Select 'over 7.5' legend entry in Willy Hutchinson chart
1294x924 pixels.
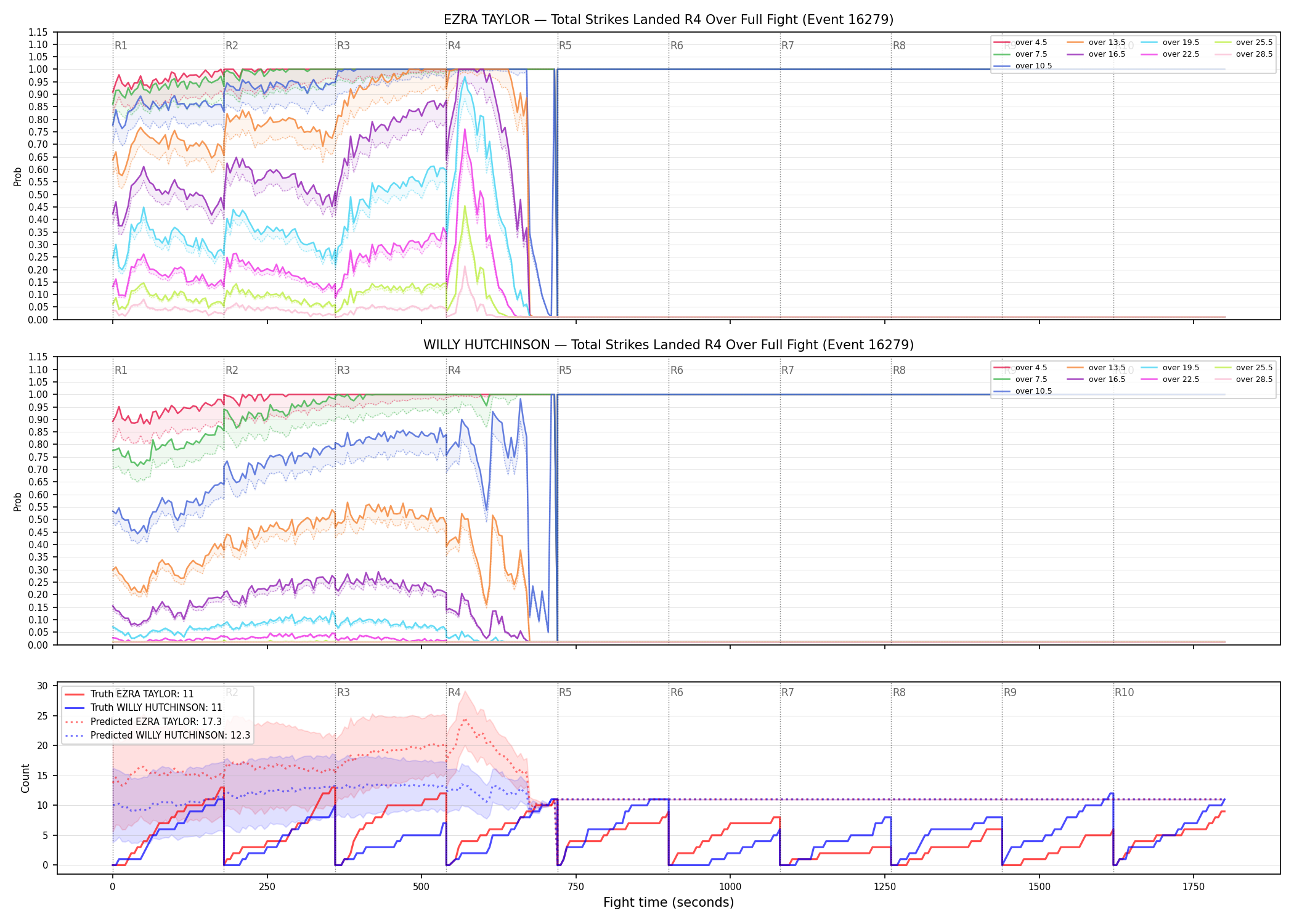tap(1020, 379)
